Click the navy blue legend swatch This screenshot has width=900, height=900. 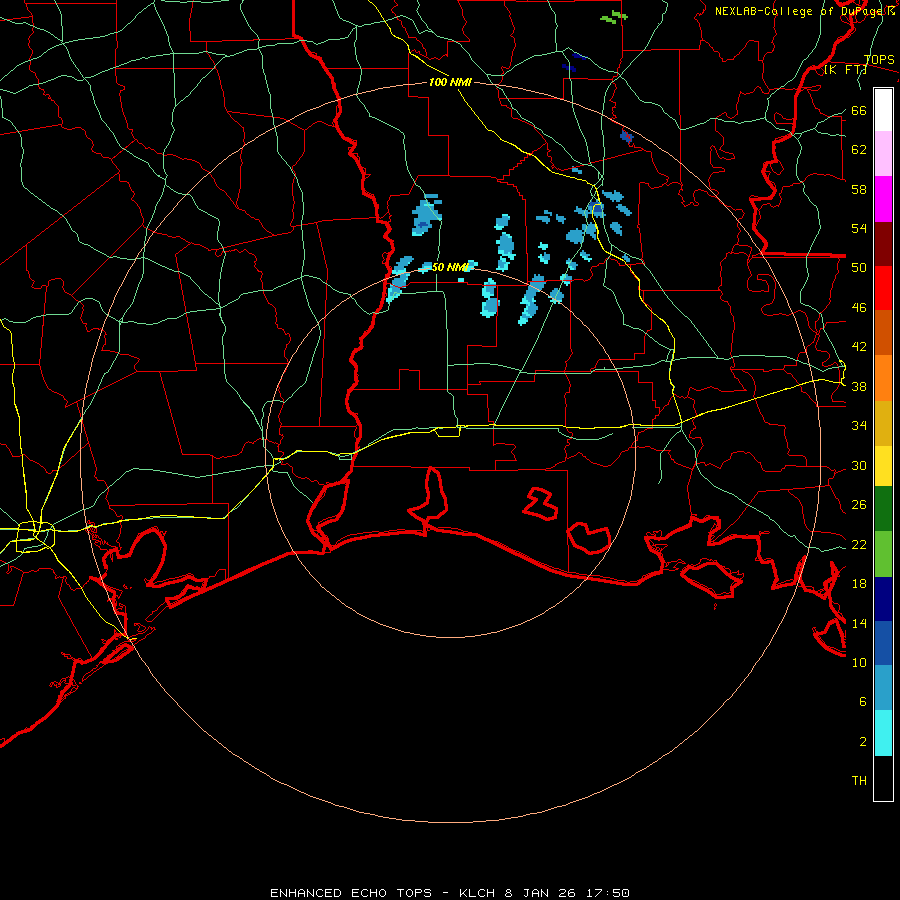tap(883, 599)
